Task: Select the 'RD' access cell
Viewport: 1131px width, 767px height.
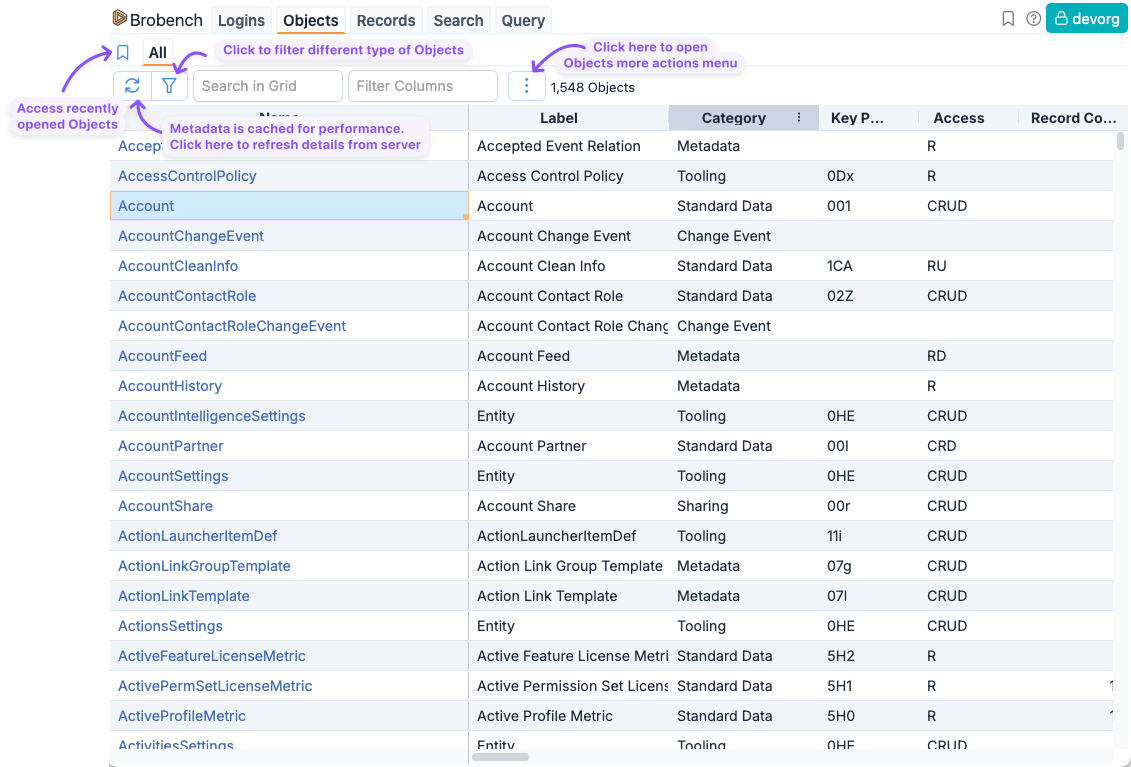Action: (969, 356)
